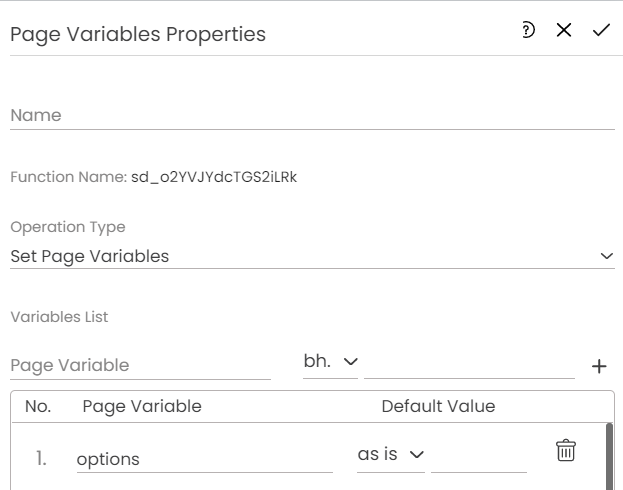Add a variable with the plus icon
623x490 pixels.
(x=599, y=366)
